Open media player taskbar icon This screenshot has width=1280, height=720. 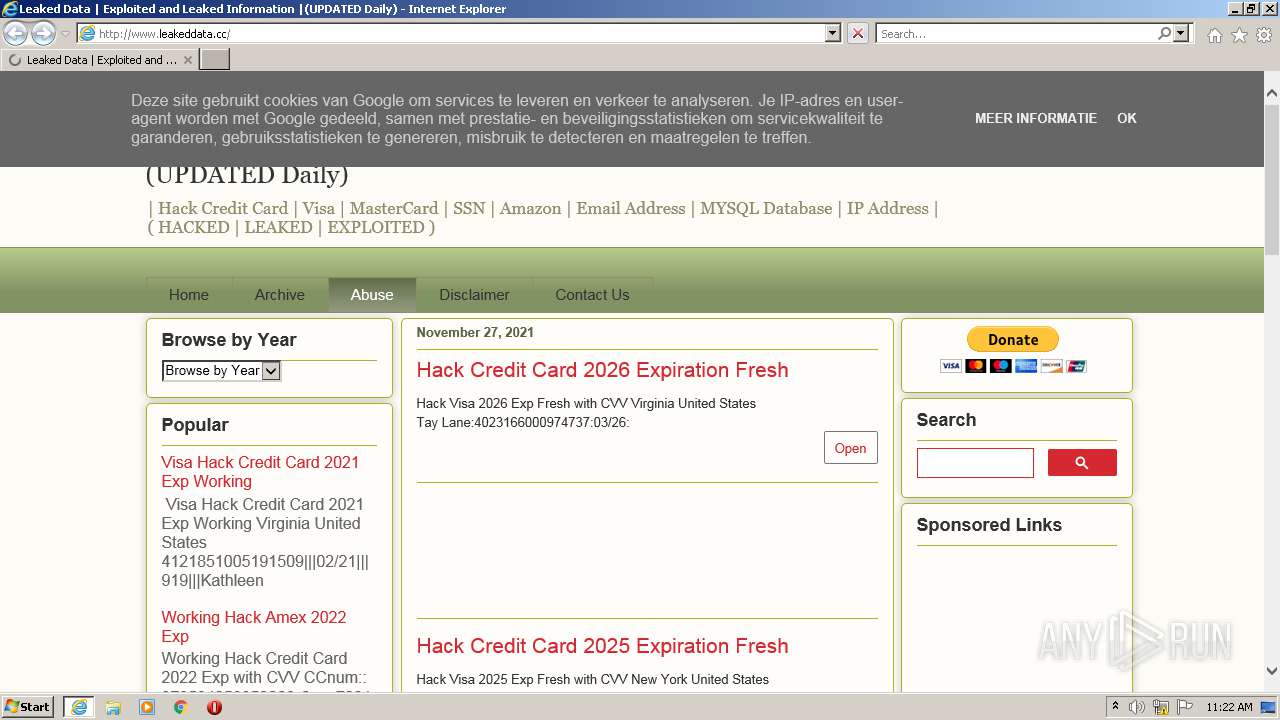coord(147,707)
